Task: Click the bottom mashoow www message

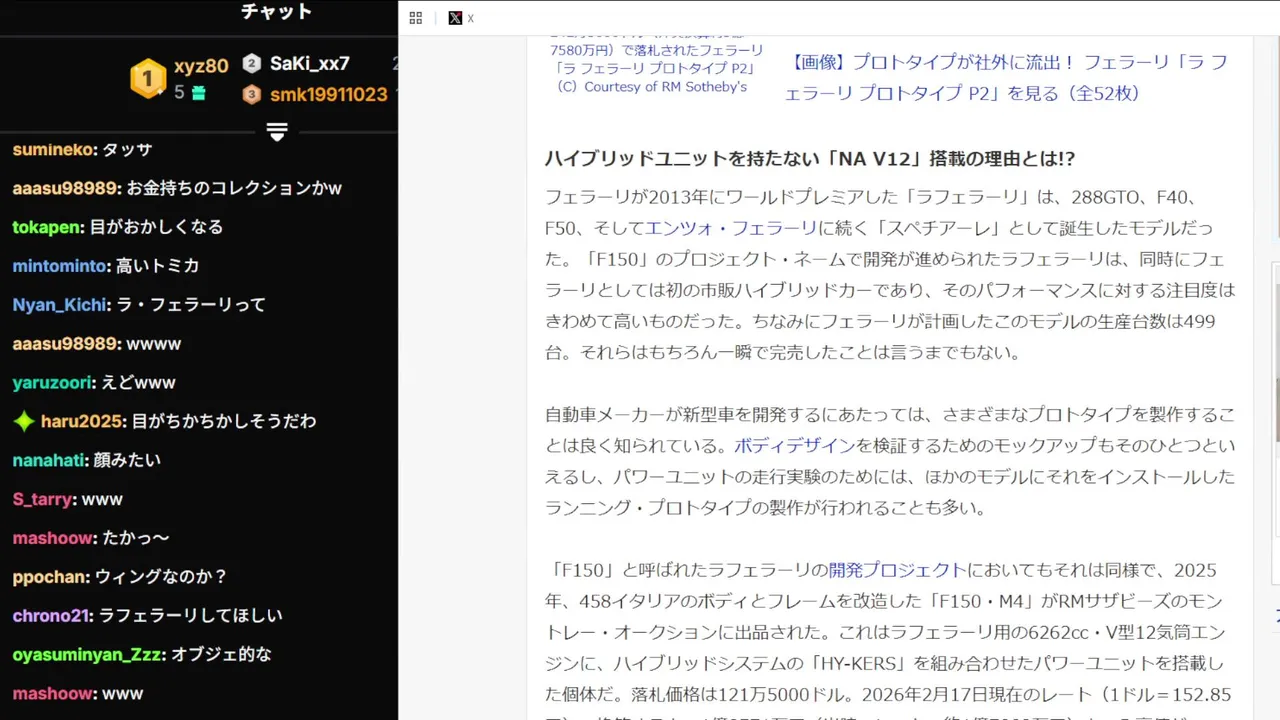Action: [78, 694]
